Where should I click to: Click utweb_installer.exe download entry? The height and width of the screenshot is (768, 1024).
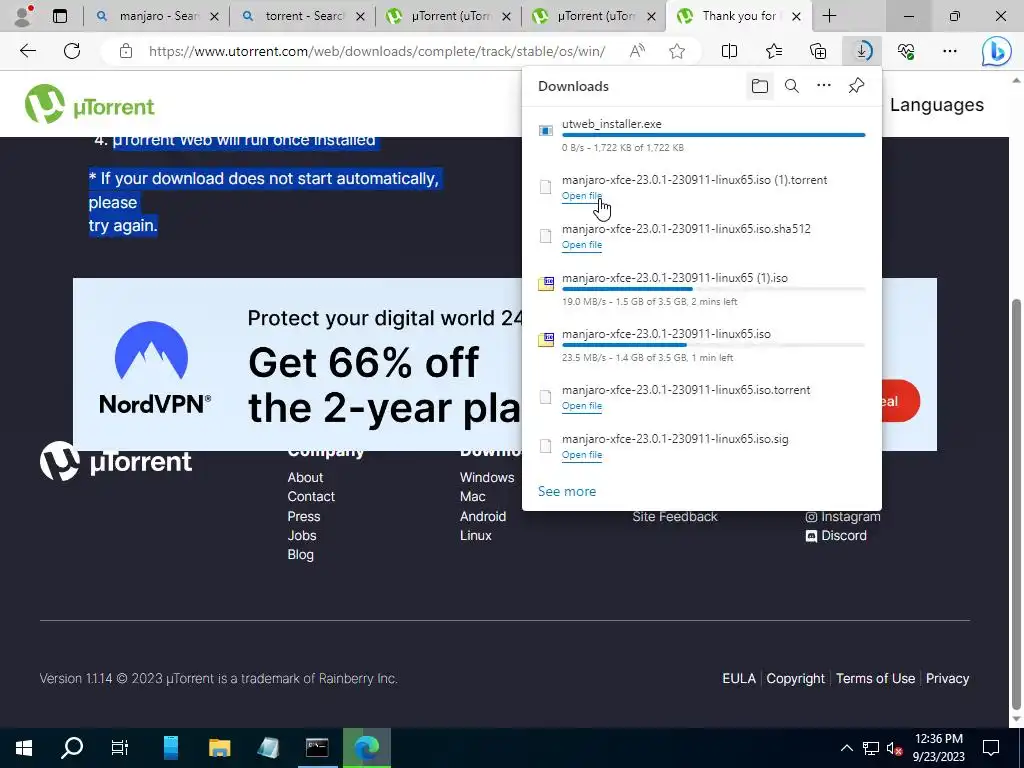pyautogui.click(x=702, y=135)
